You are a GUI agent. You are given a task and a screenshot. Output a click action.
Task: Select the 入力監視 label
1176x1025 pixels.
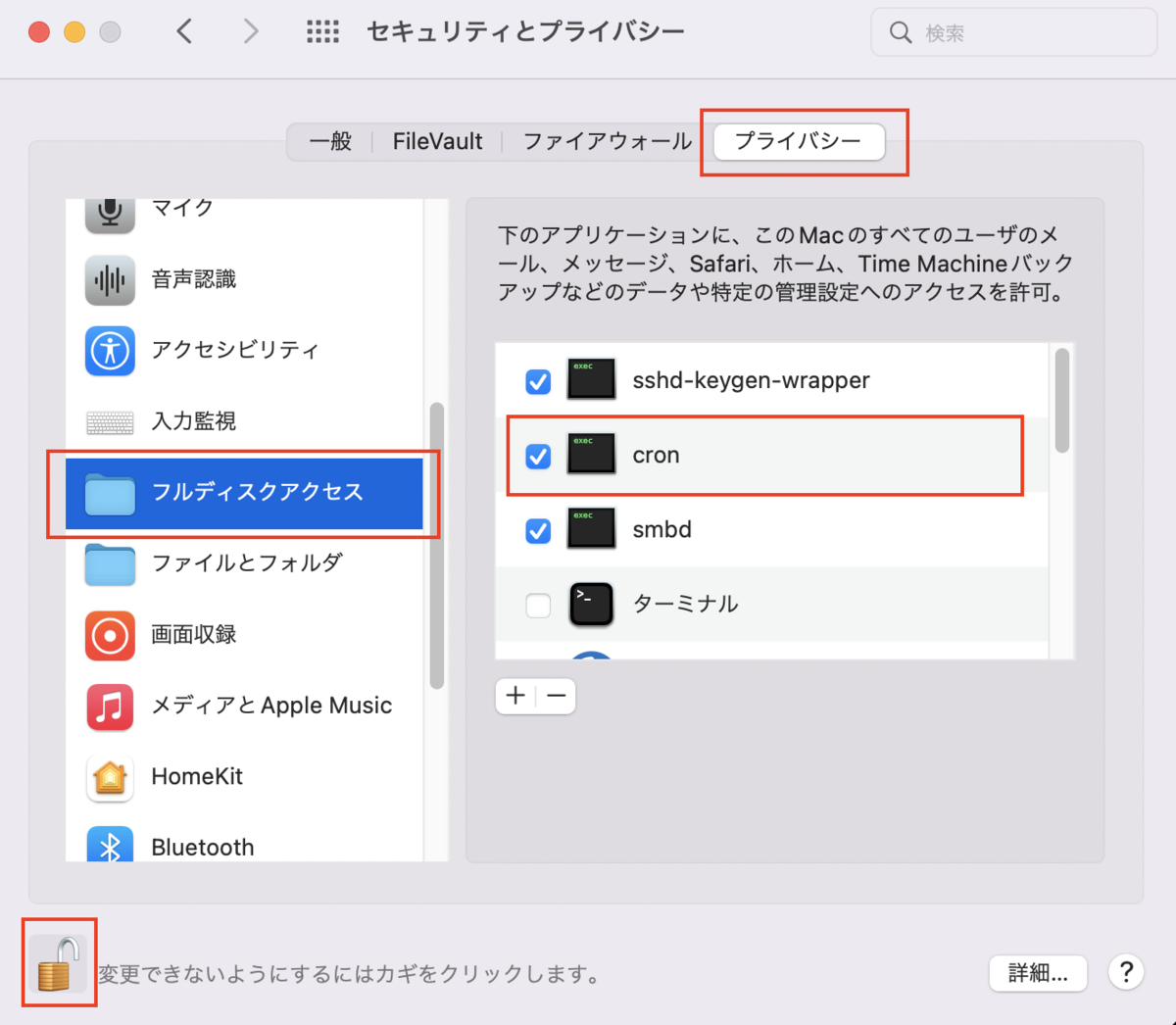[x=194, y=420]
